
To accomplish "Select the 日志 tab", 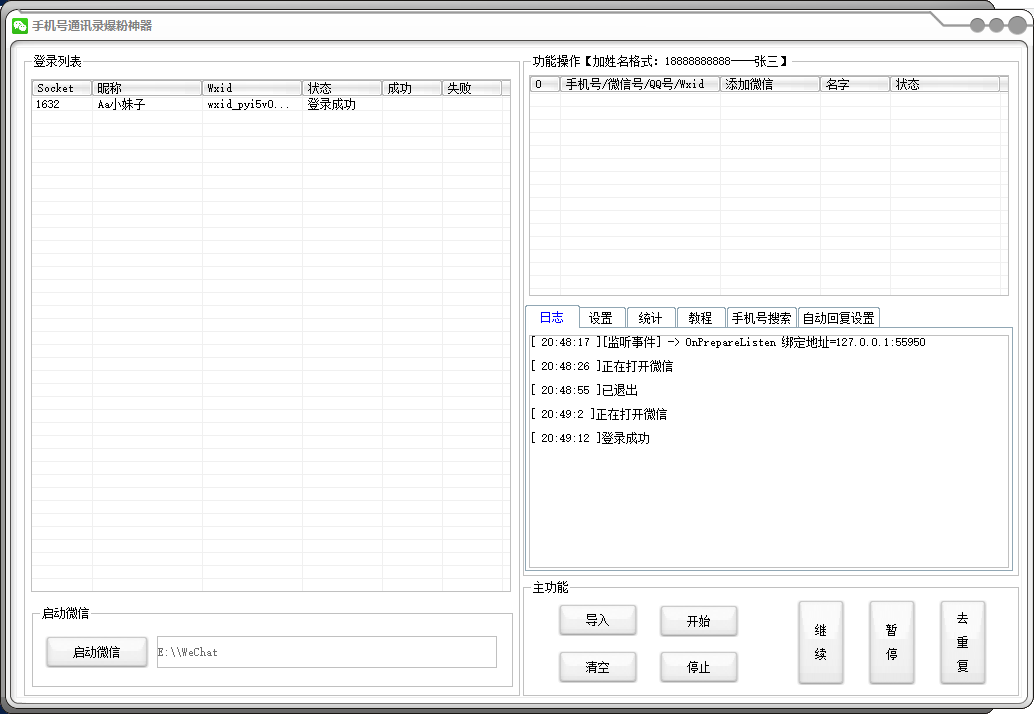I will click(552, 317).
